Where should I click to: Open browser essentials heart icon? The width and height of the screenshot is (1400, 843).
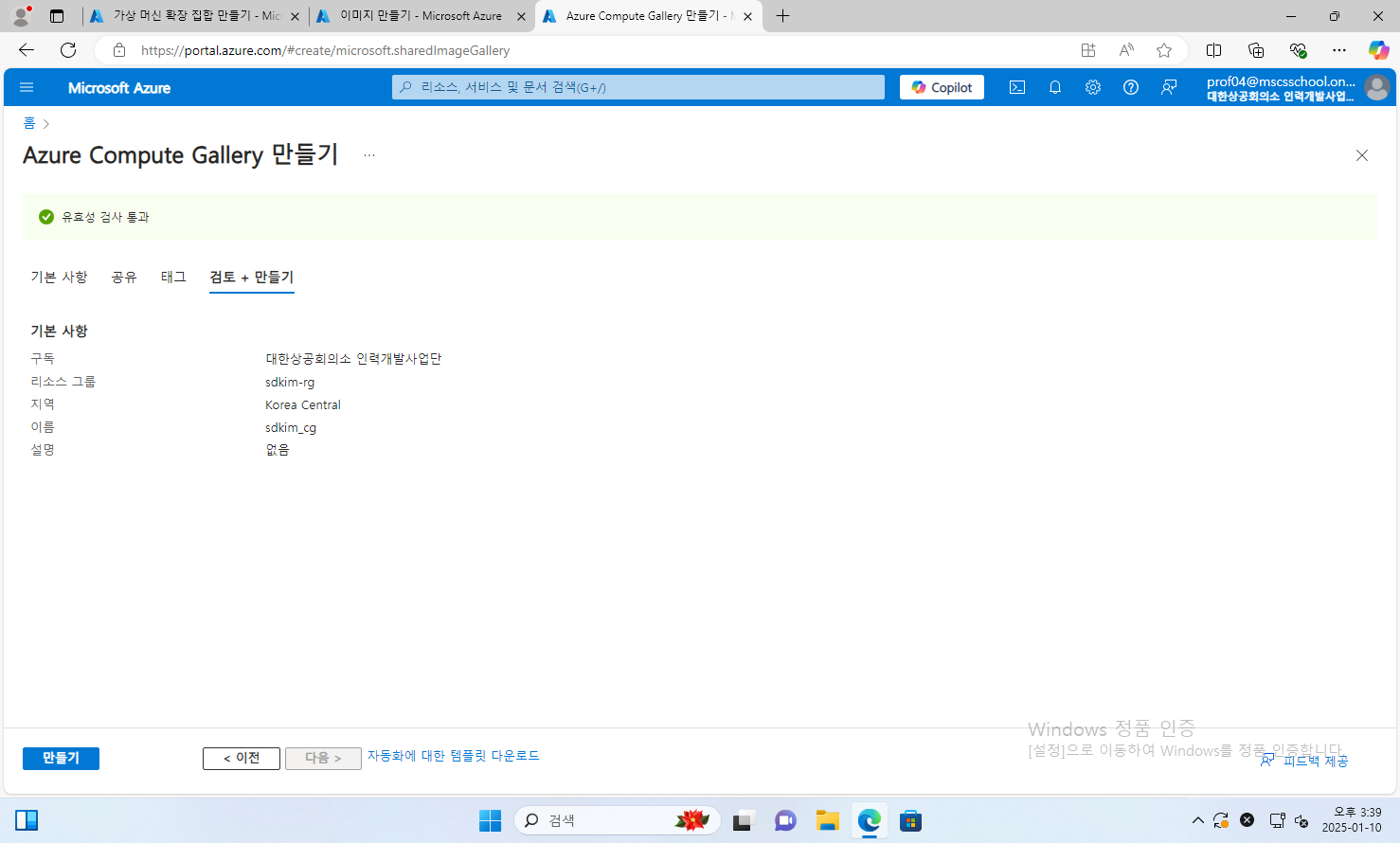(1298, 50)
